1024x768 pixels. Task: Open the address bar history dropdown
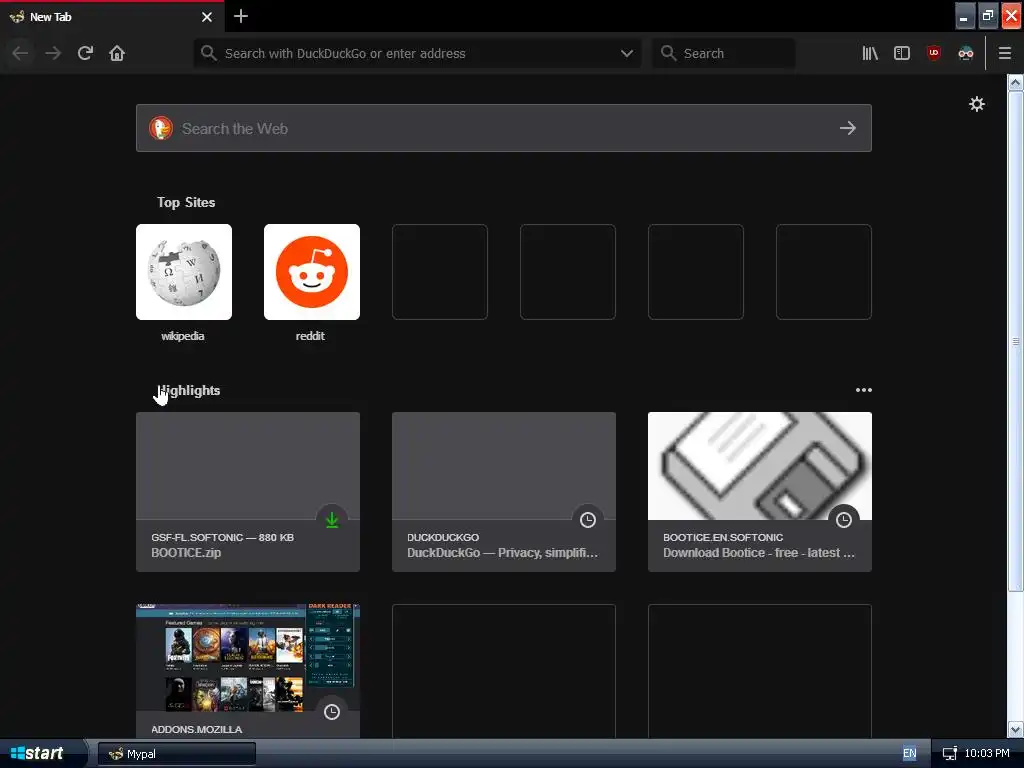pyautogui.click(x=627, y=54)
